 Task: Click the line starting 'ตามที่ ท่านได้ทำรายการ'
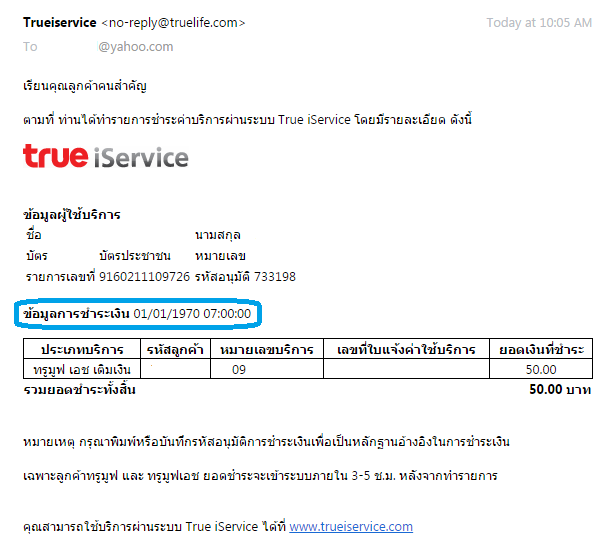coord(247,119)
